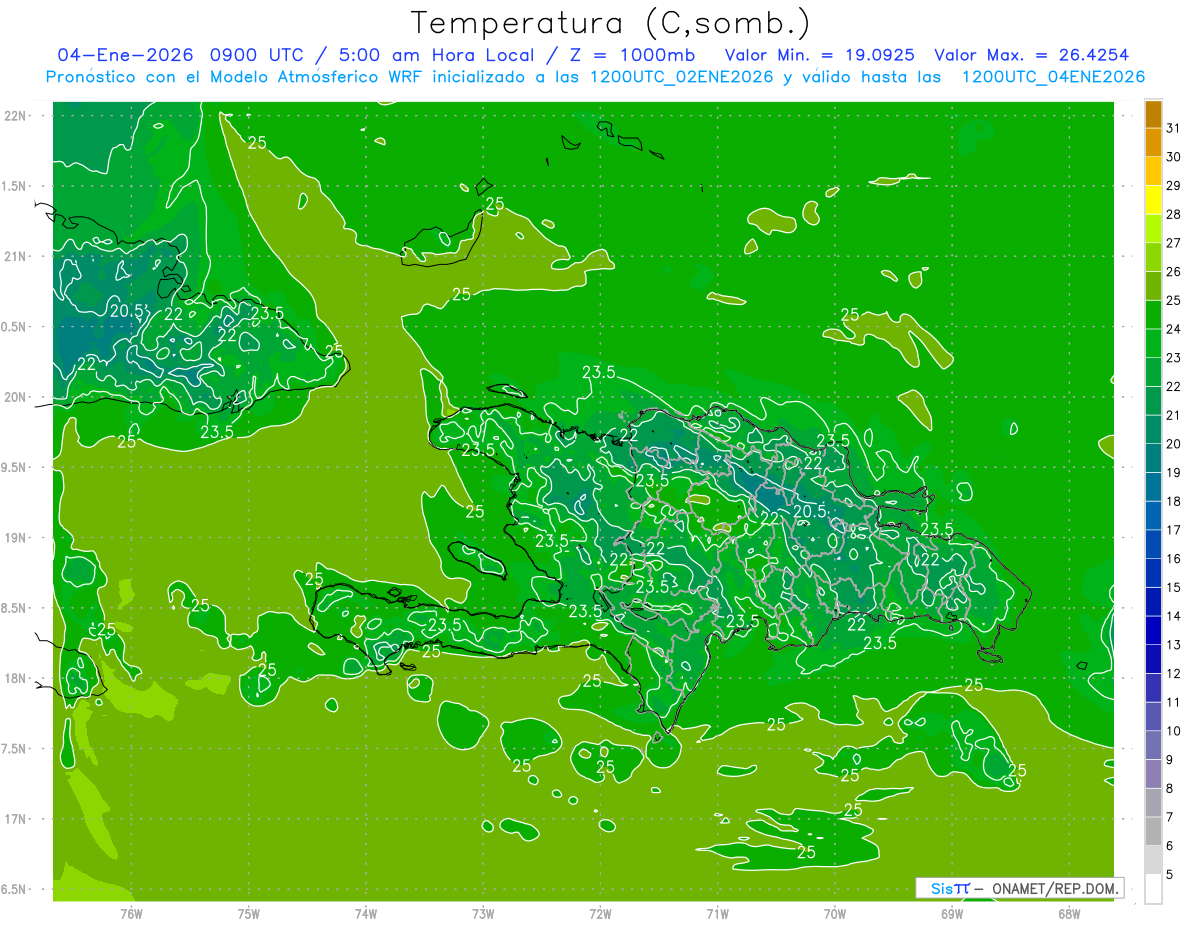Click the 20N latitude axis label
1200x927 pixels.
pos(16,397)
